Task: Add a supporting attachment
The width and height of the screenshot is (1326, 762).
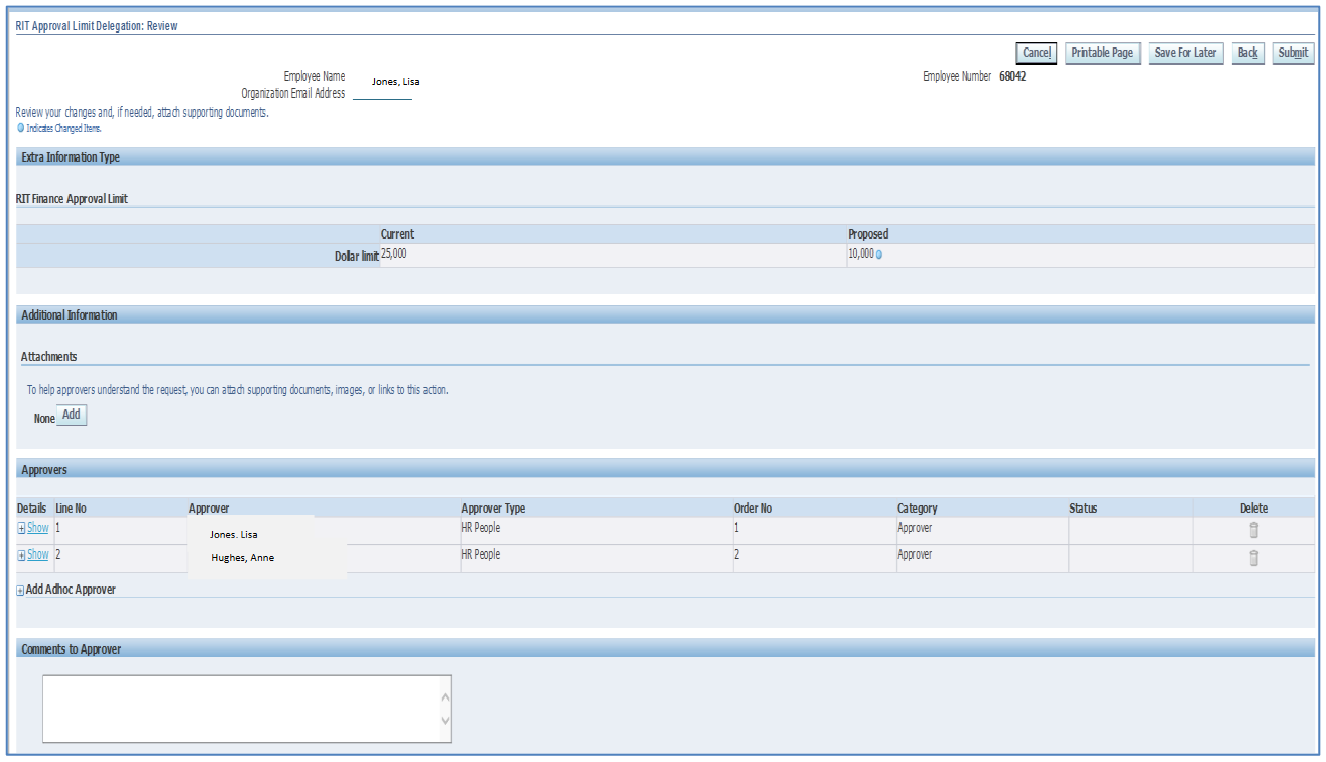Action: click(71, 415)
